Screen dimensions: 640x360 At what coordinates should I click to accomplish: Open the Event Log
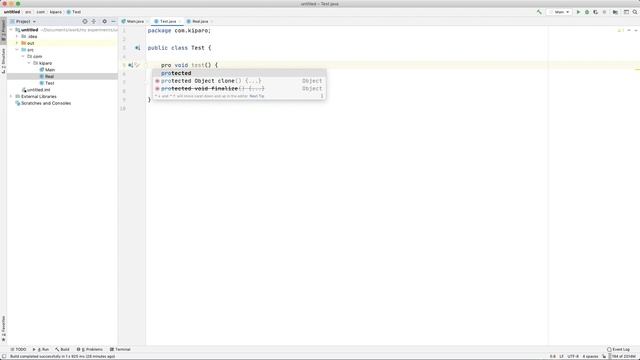coord(618,349)
